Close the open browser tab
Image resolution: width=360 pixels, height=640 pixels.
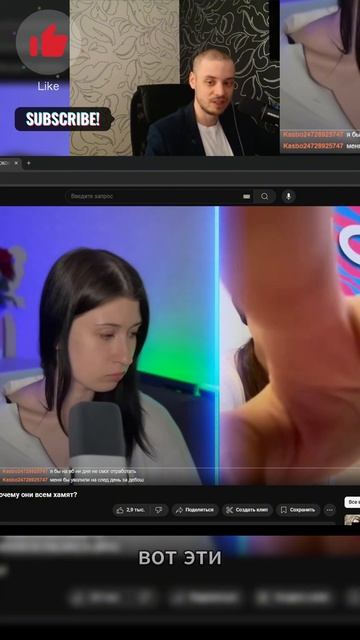[x=16, y=163]
